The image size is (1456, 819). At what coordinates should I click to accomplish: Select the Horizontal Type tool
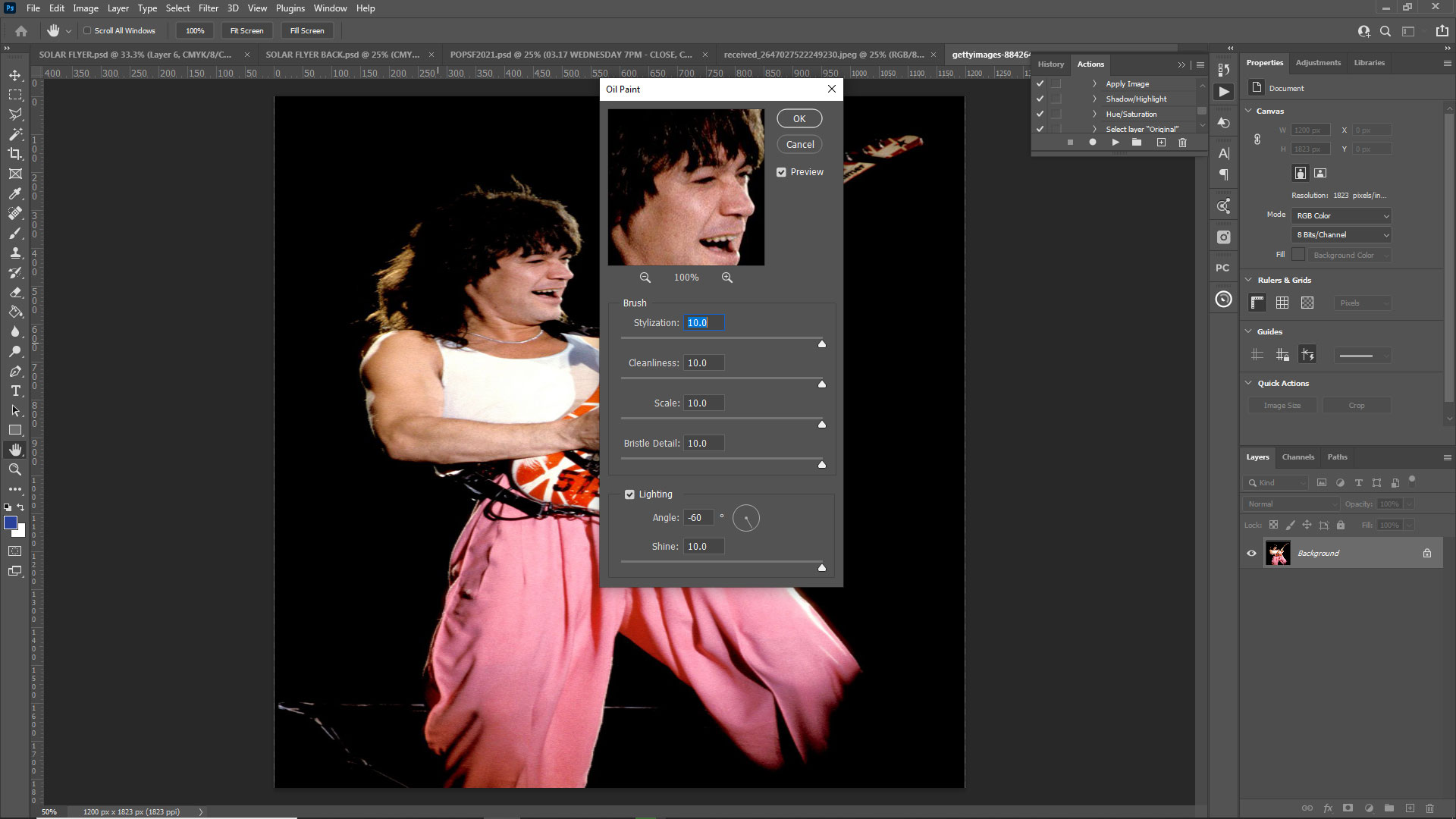[15, 391]
